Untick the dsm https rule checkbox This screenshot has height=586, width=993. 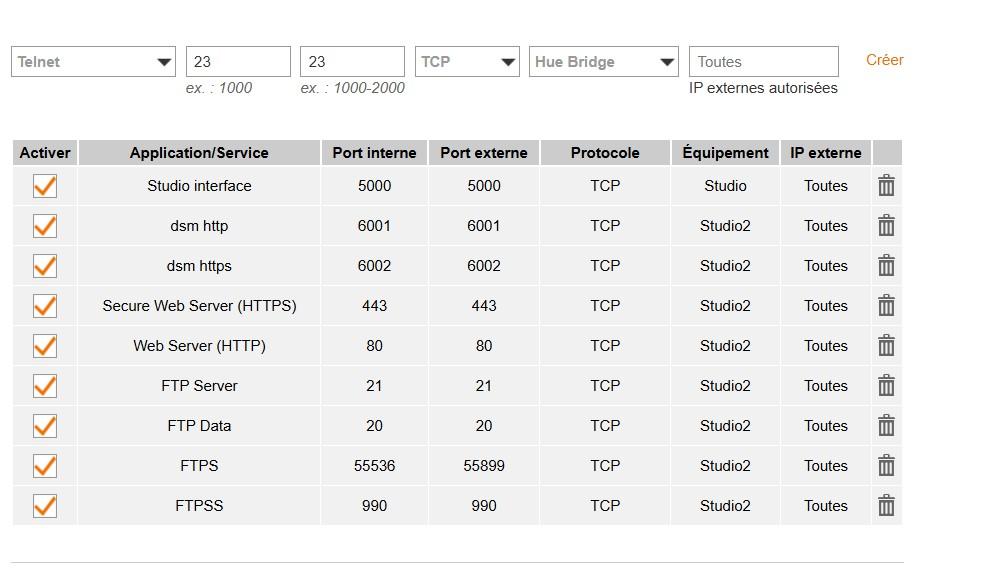pyautogui.click(x=45, y=266)
